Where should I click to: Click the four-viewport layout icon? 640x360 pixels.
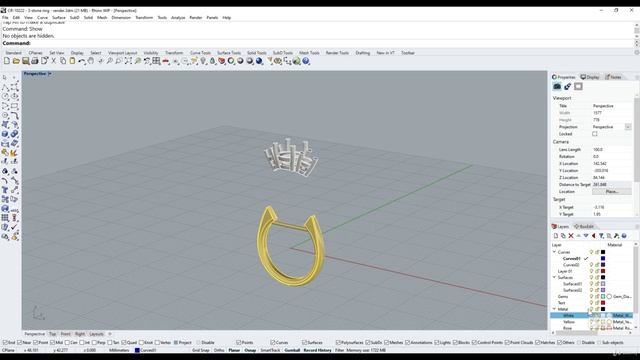click(x=156, y=61)
